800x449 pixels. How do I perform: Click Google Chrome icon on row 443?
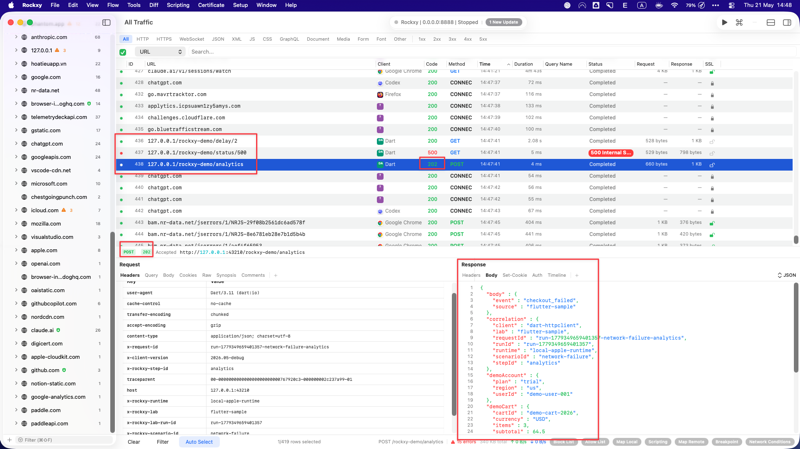pos(380,222)
